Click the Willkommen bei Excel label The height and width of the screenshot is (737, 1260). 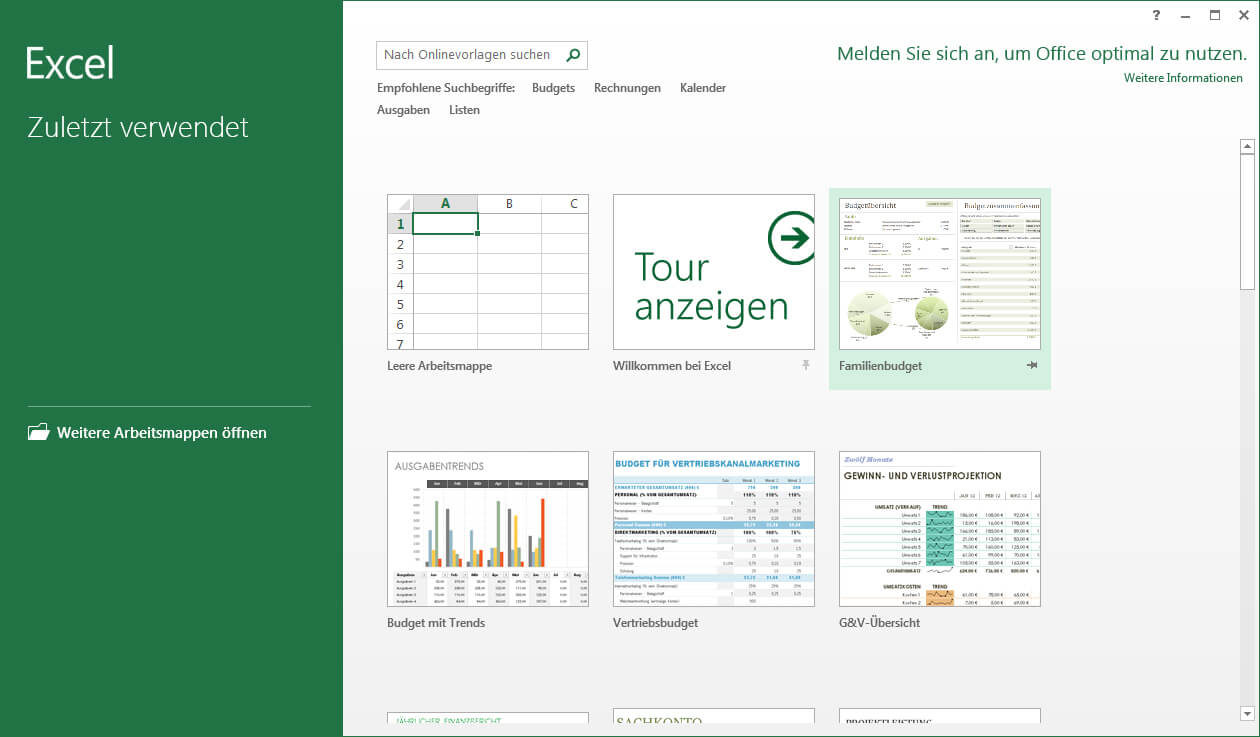672,366
